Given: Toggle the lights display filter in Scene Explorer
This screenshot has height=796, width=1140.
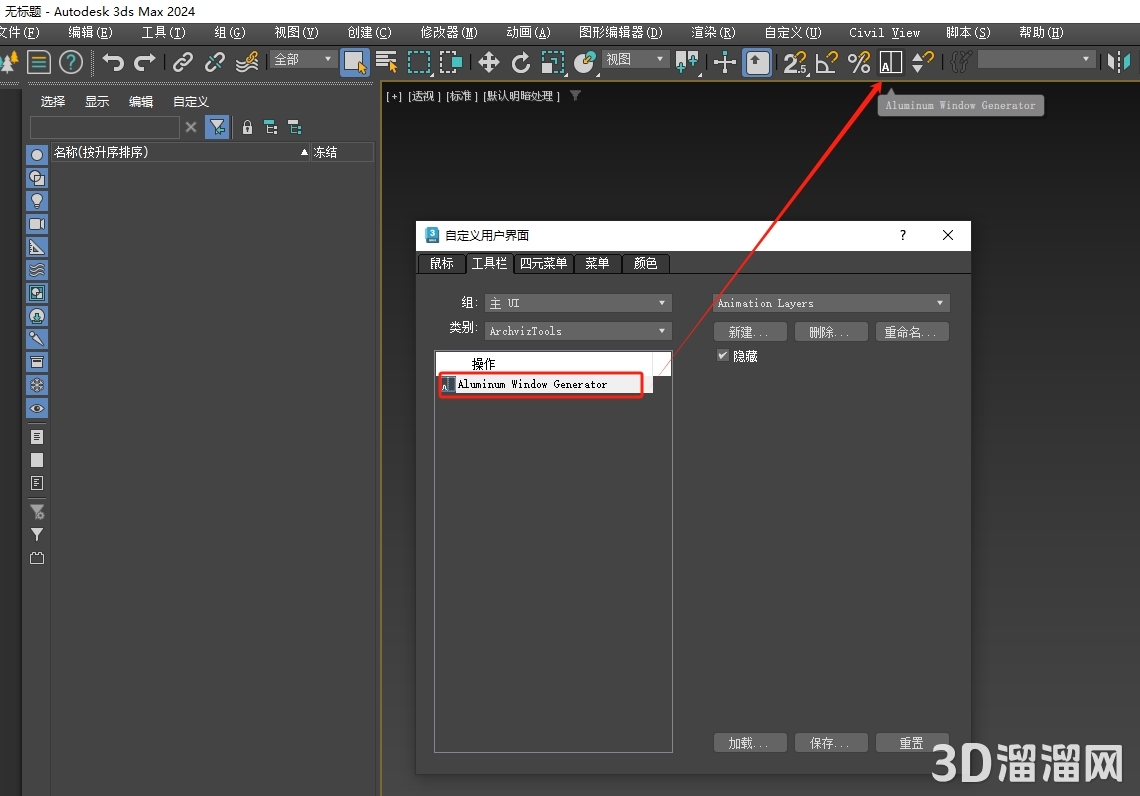Looking at the screenshot, I should point(37,201).
